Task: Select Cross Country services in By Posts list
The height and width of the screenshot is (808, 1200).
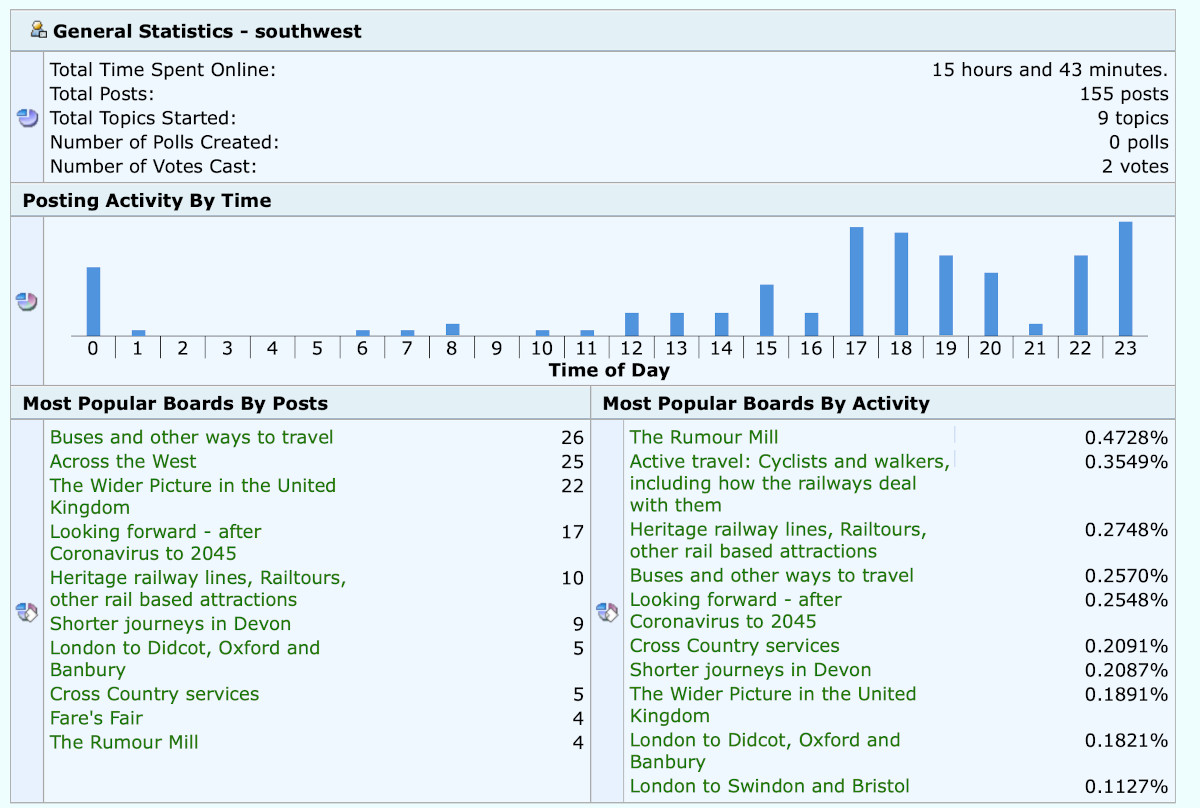Action: click(154, 694)
